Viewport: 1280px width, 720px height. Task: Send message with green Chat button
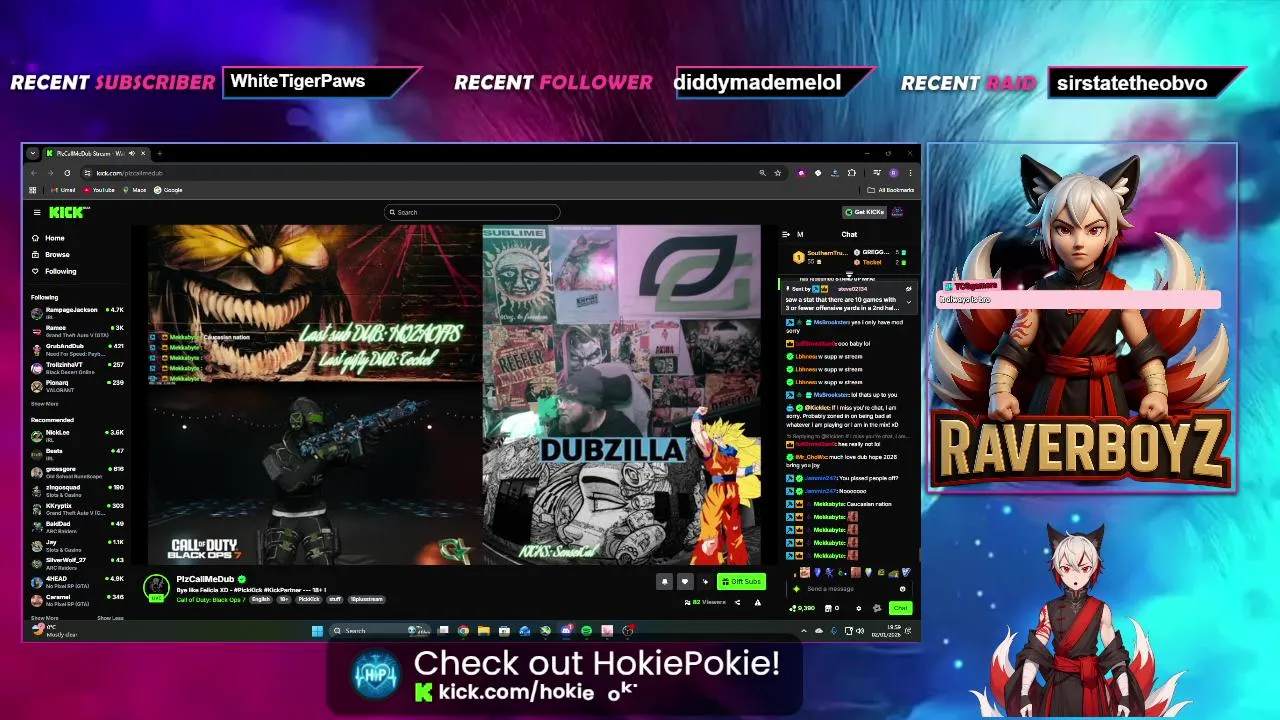coord(901,608)
